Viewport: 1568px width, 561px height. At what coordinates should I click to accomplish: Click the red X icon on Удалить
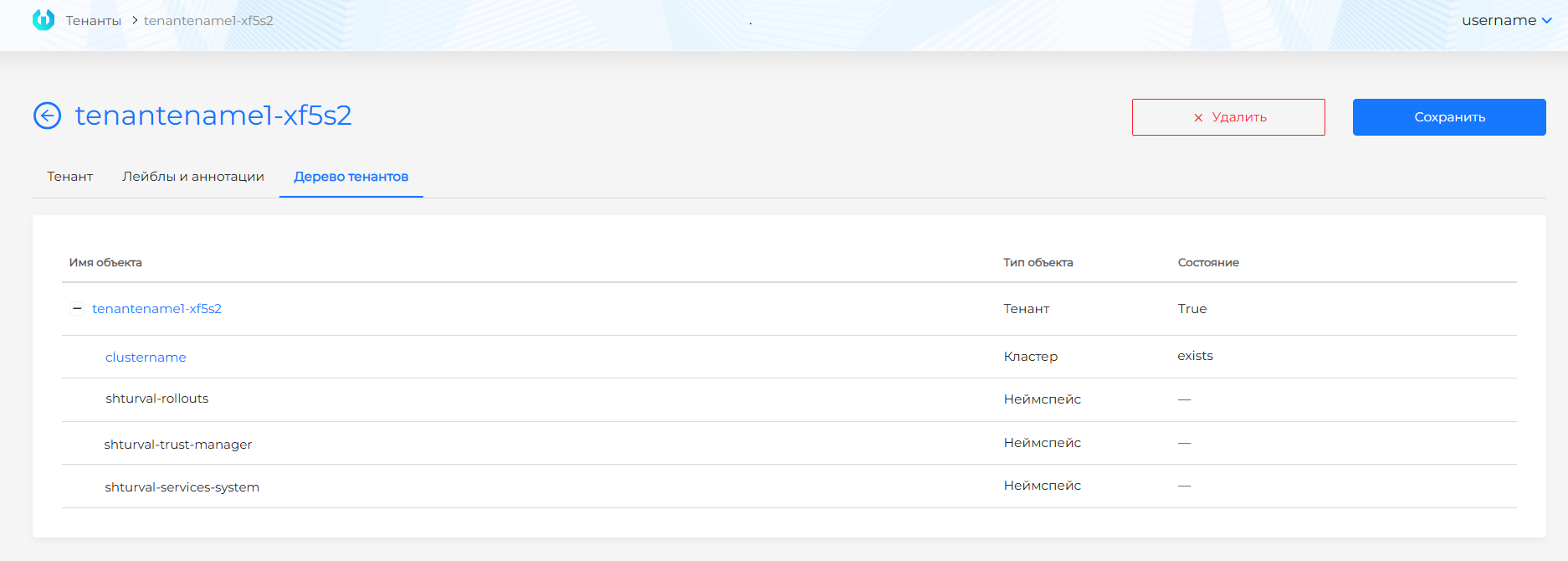(x=1198, y=118)
